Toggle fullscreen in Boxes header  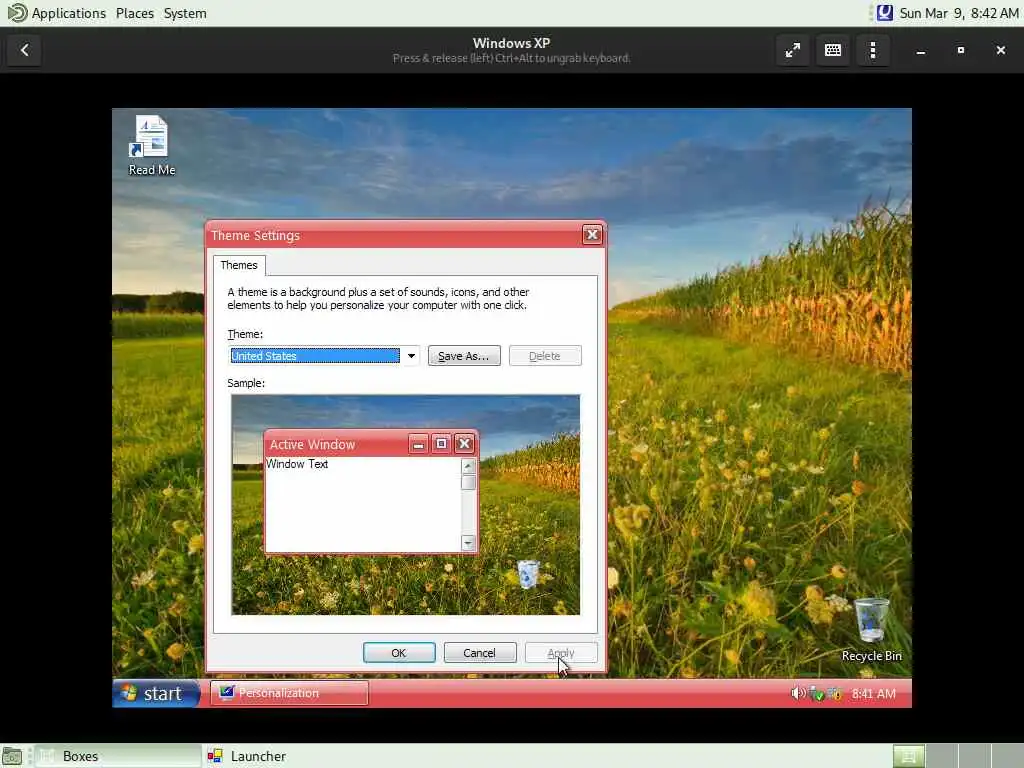(x=792, y=50)
